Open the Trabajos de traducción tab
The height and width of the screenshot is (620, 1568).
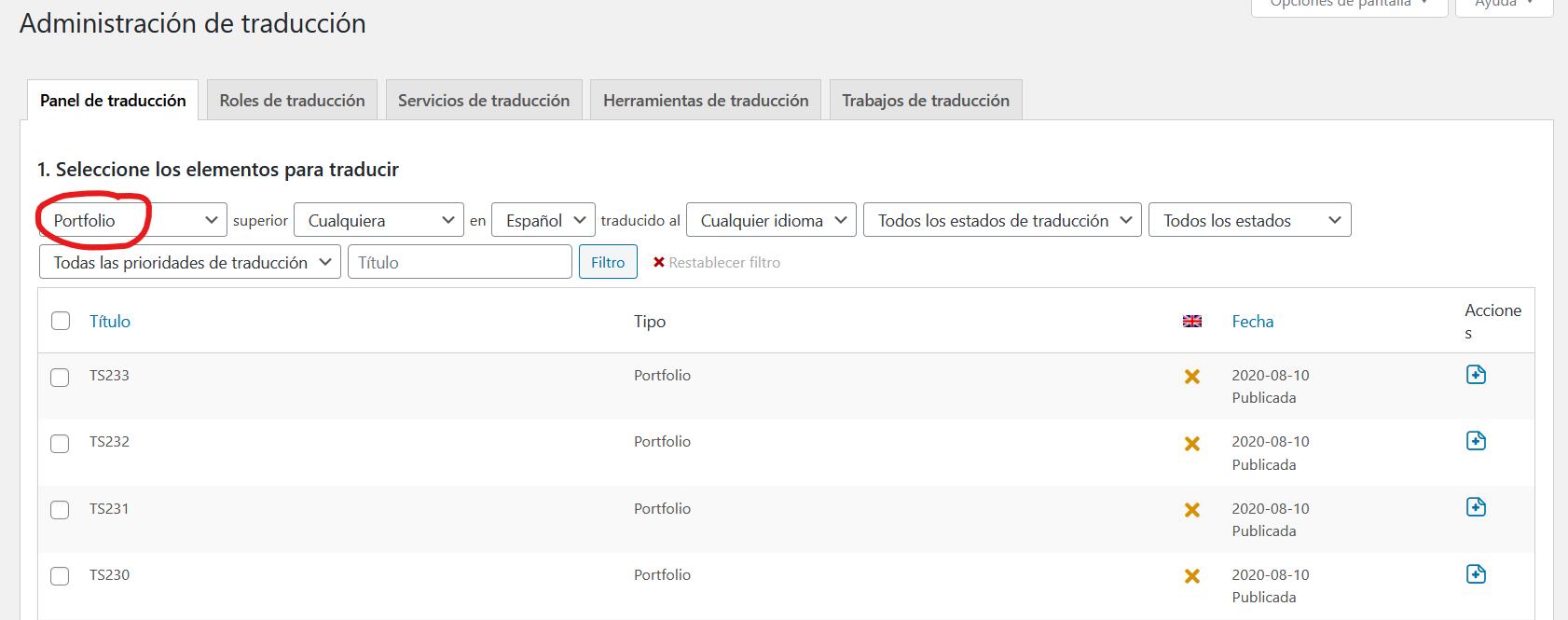pos(925,101)
